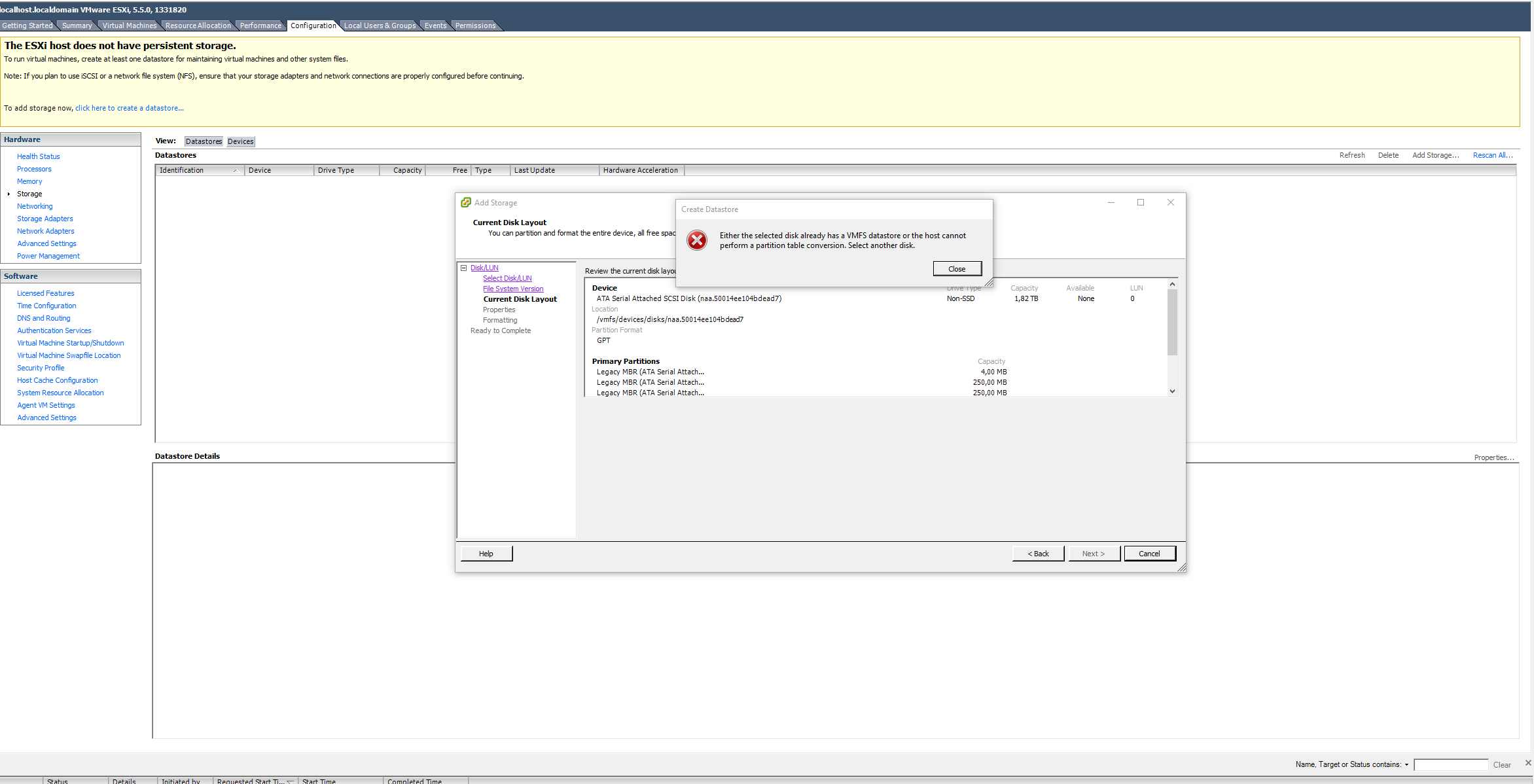Open Agent VM Settings
The height and width of the screenshot is (784, 1534).
46,405
